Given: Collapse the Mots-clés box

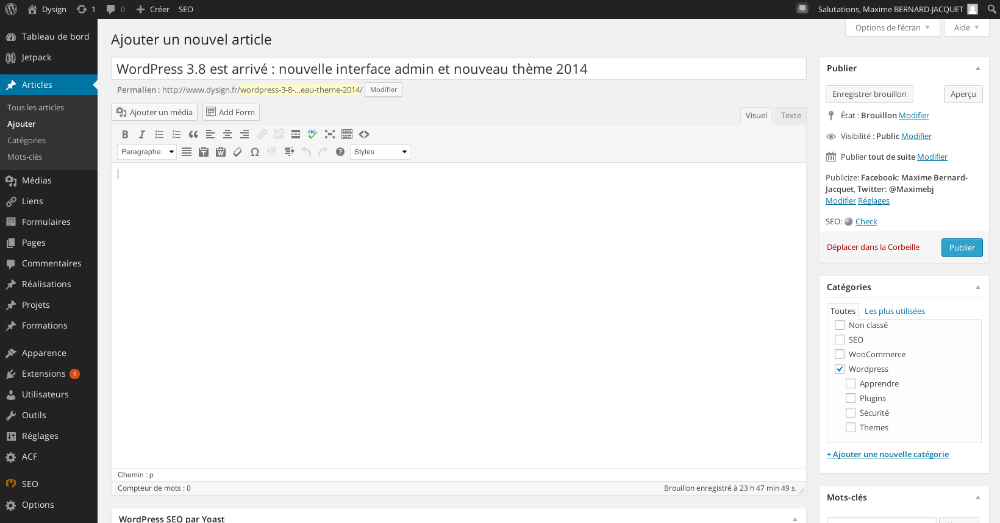Looking at the screenshot, I should (978, 497).
